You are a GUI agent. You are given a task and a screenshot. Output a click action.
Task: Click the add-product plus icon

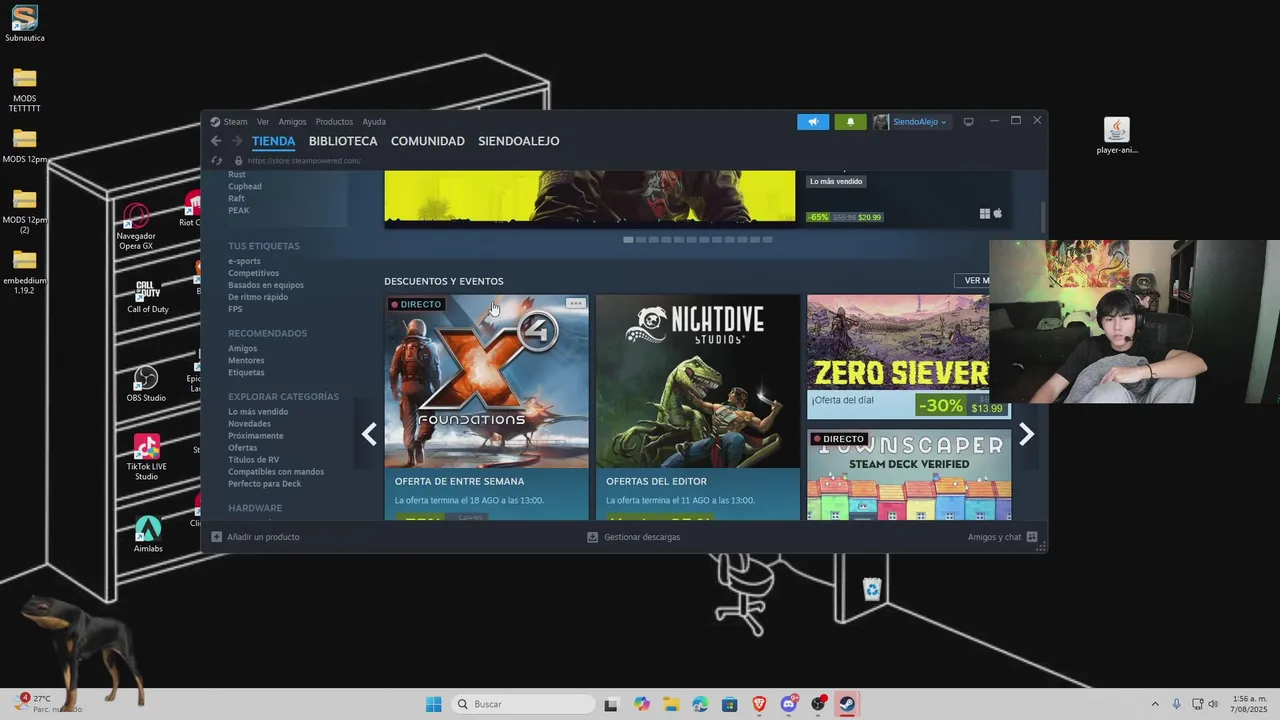coord(216,537)
